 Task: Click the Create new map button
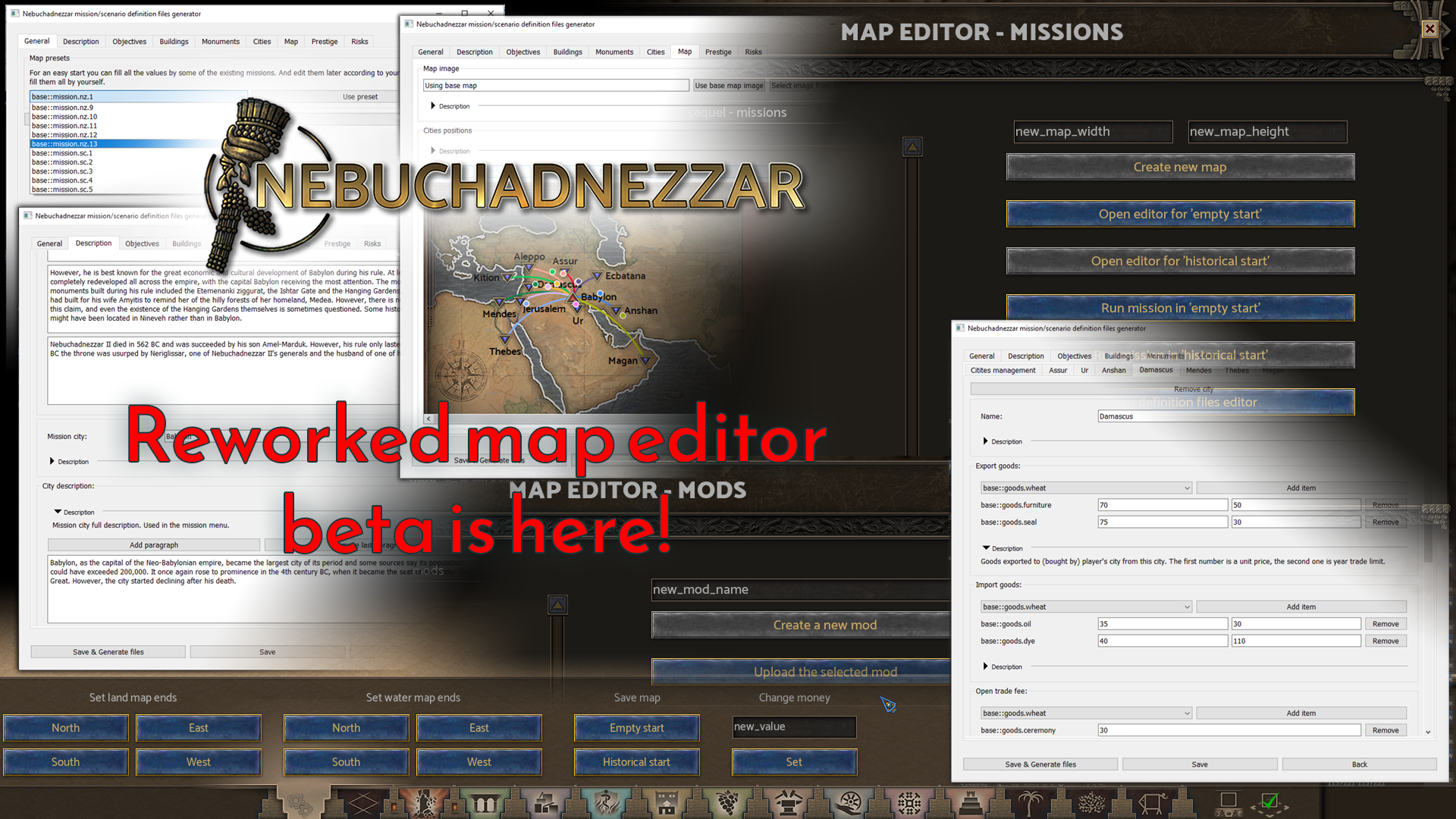click(x=1179, y=167)
